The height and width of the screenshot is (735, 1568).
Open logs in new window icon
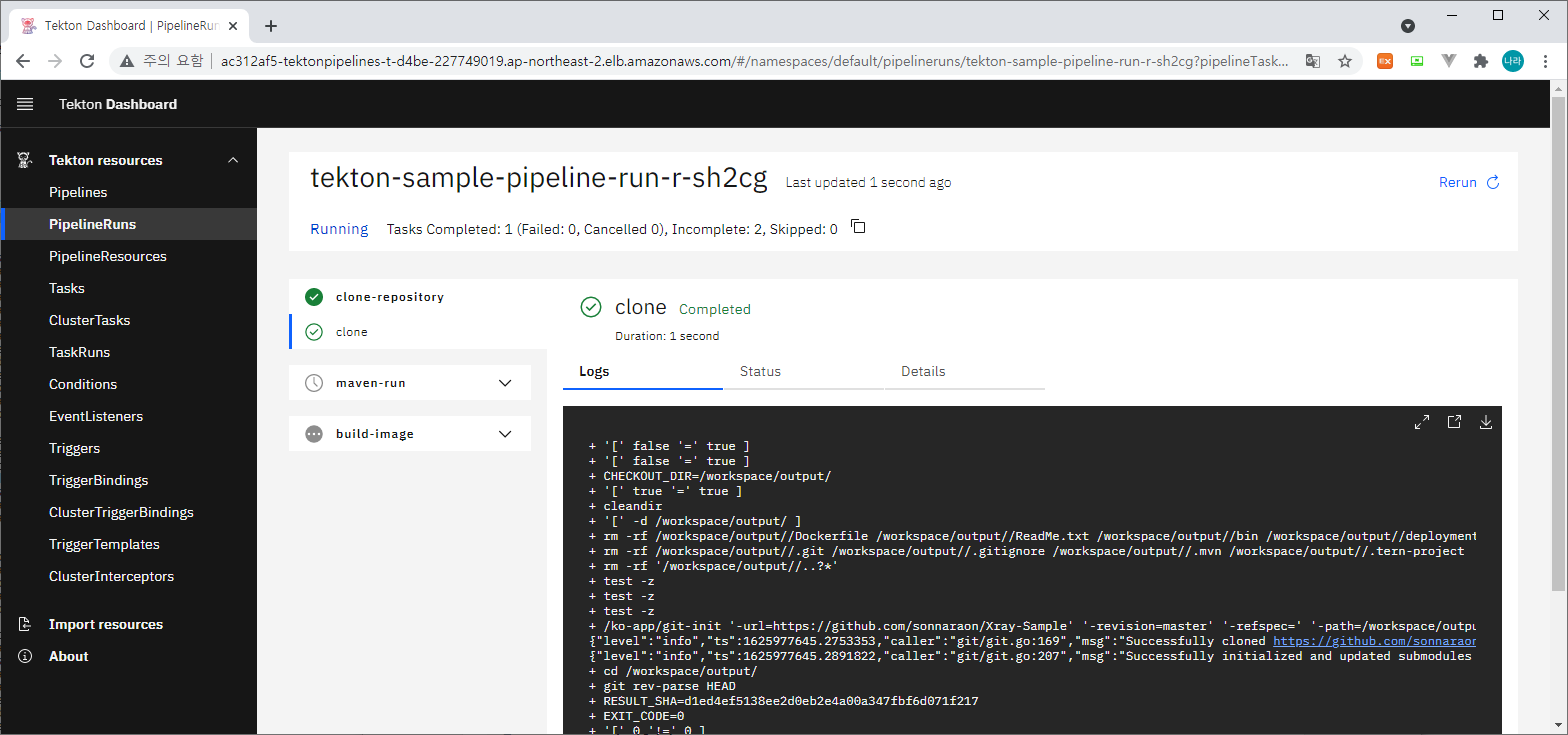[1454, 422]
